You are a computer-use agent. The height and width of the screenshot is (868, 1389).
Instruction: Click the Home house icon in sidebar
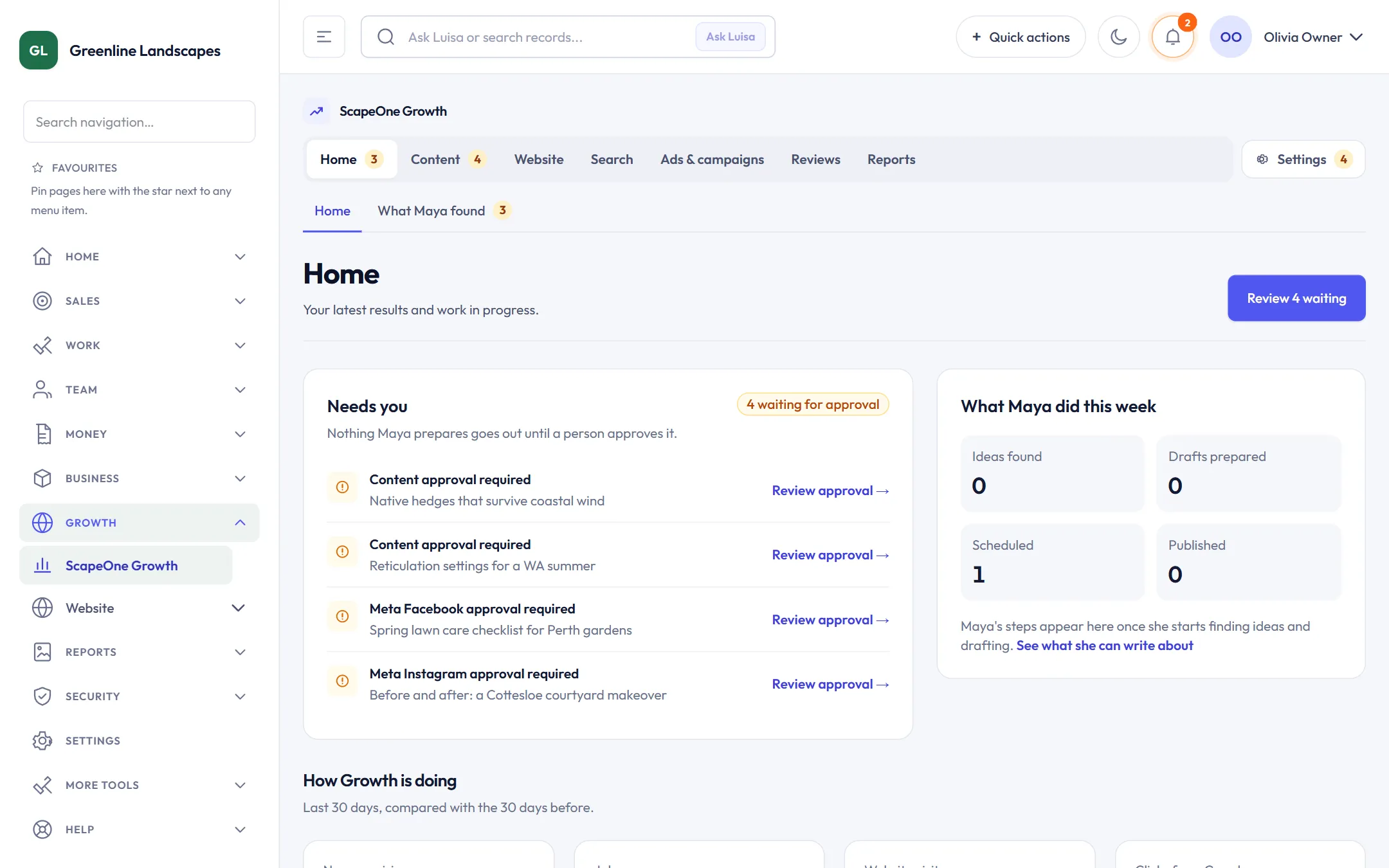(42, 257)
